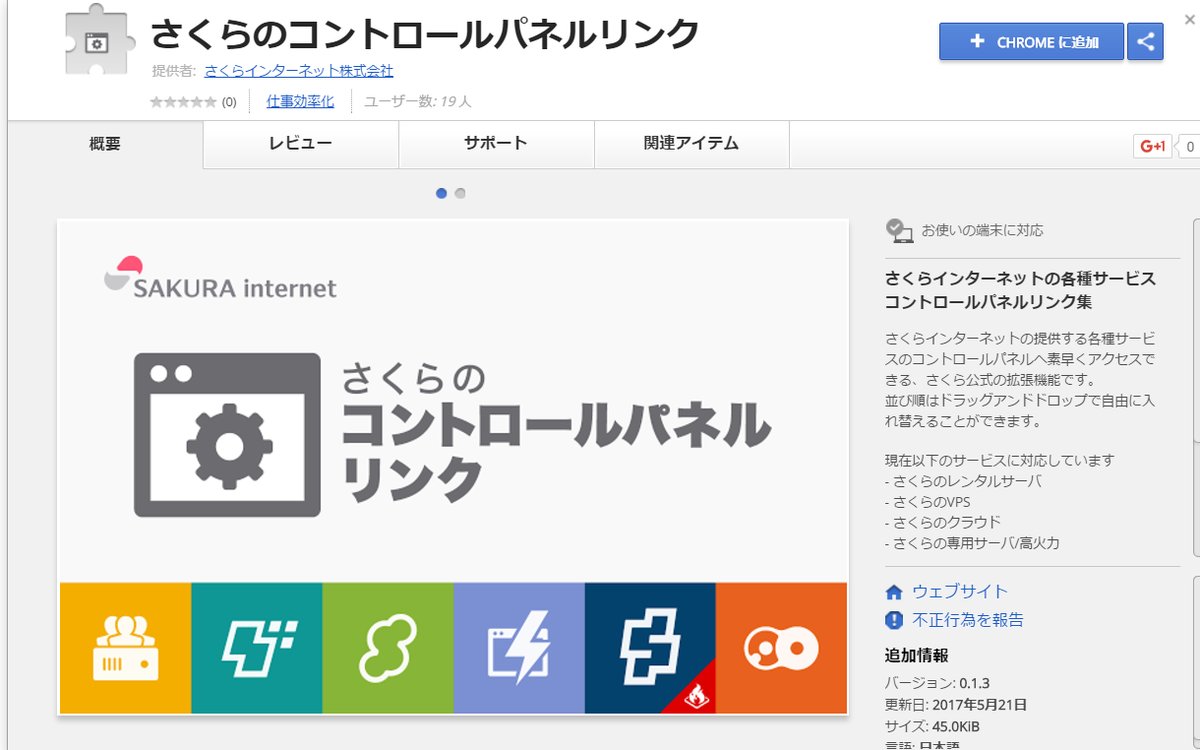The image size is (1200, 750).
Task: Click the yellow rental server tile icon
Action: pos(125,648)
